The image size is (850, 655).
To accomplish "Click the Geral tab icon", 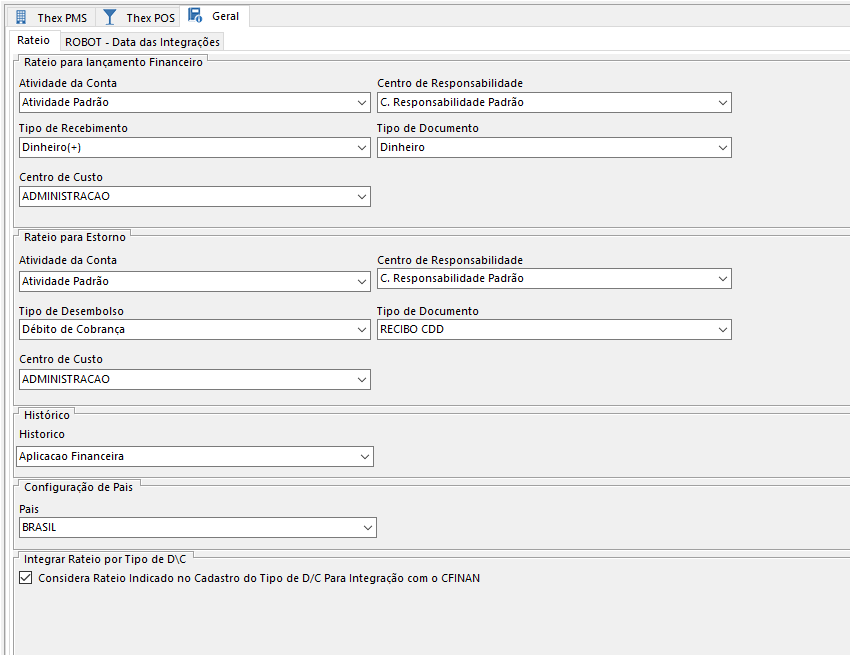I will coord(196,16).
